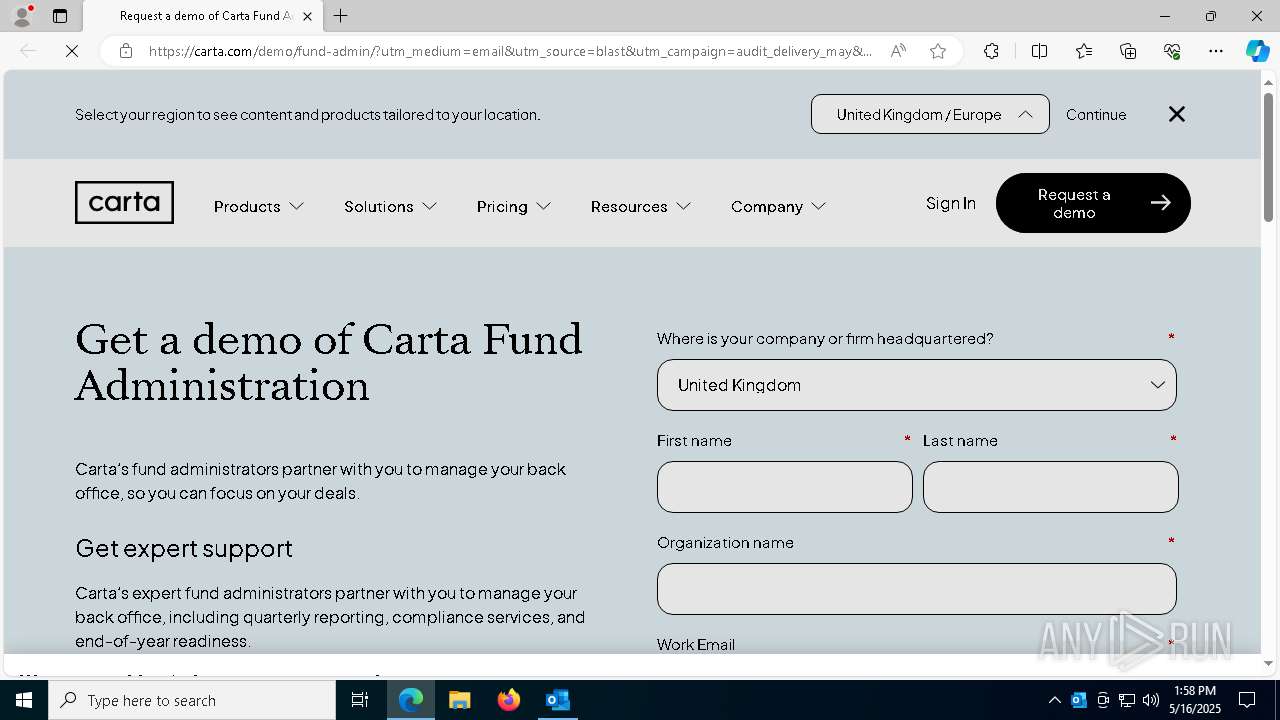
Task: Toggle split screen view
Action: (1039, 51)
